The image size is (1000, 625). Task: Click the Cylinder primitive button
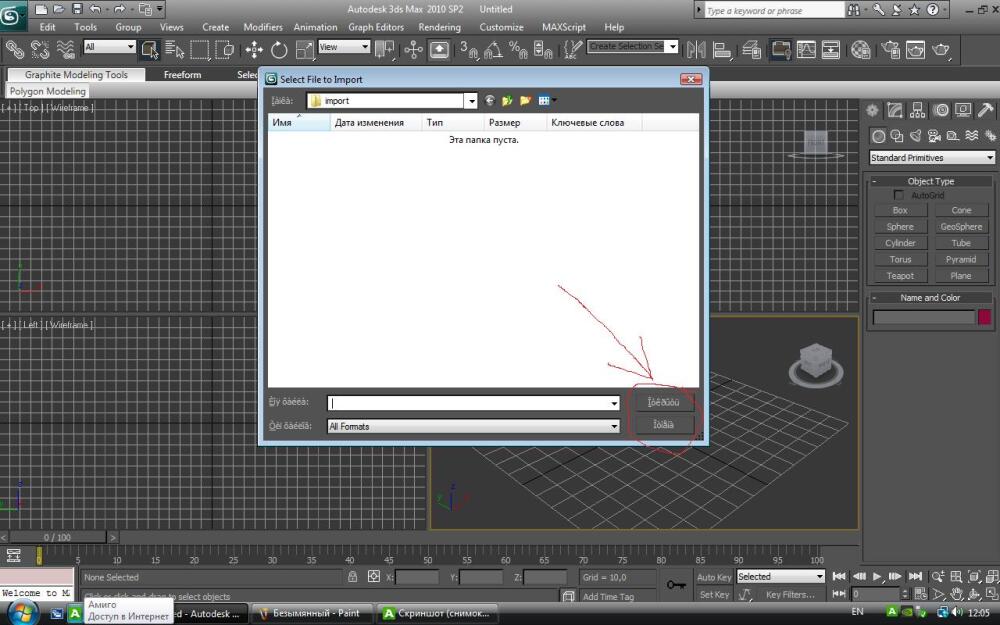[x=900, y=243]
